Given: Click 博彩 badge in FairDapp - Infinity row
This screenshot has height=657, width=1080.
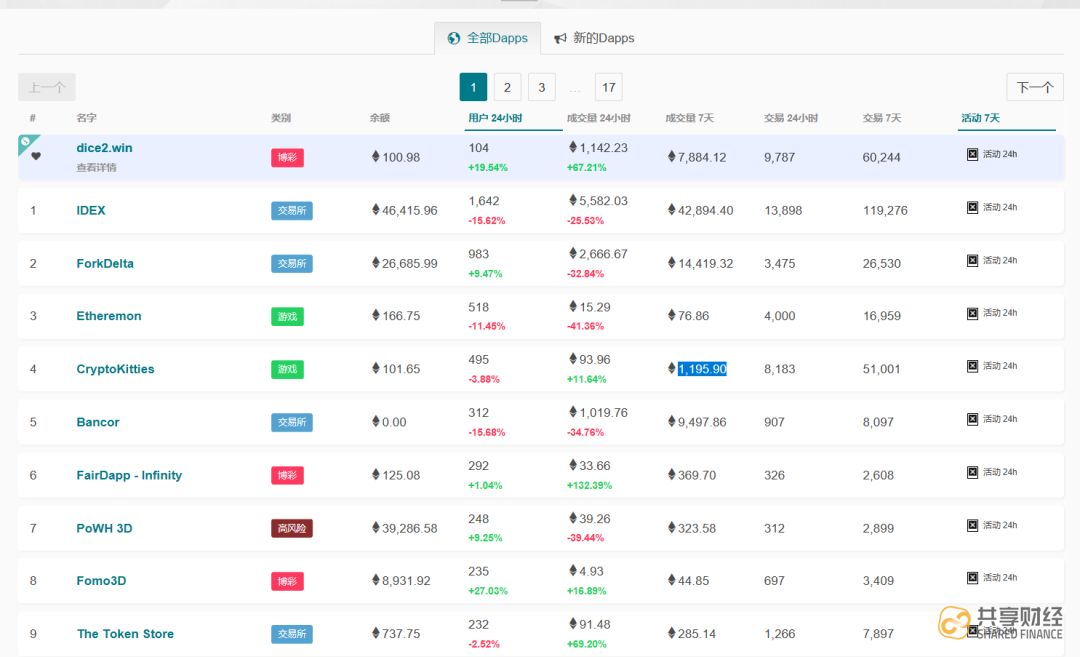Looking at the screenshot, I should (x=287, y=475).
